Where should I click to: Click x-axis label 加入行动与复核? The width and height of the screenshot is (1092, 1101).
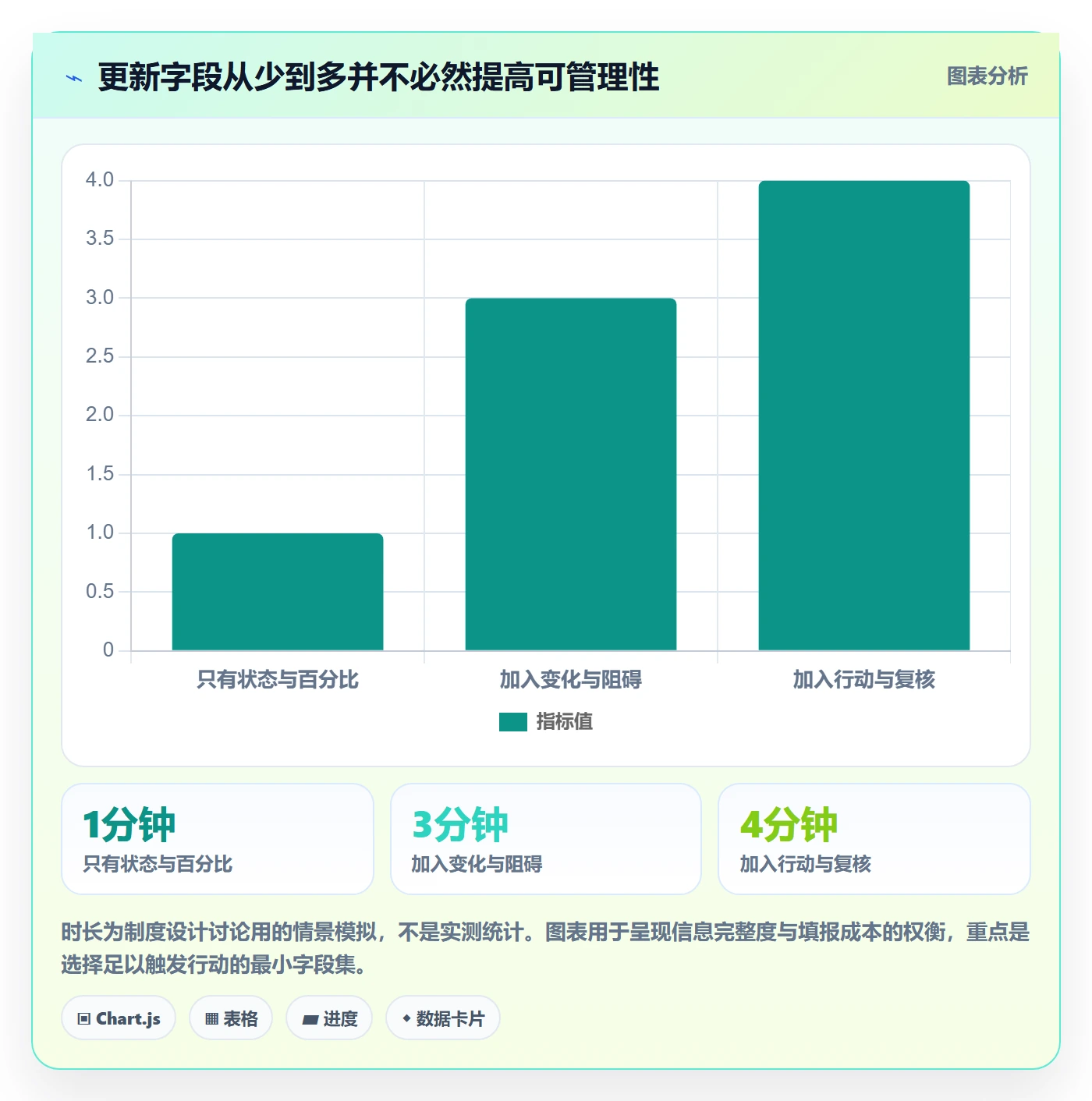[864, 680]
